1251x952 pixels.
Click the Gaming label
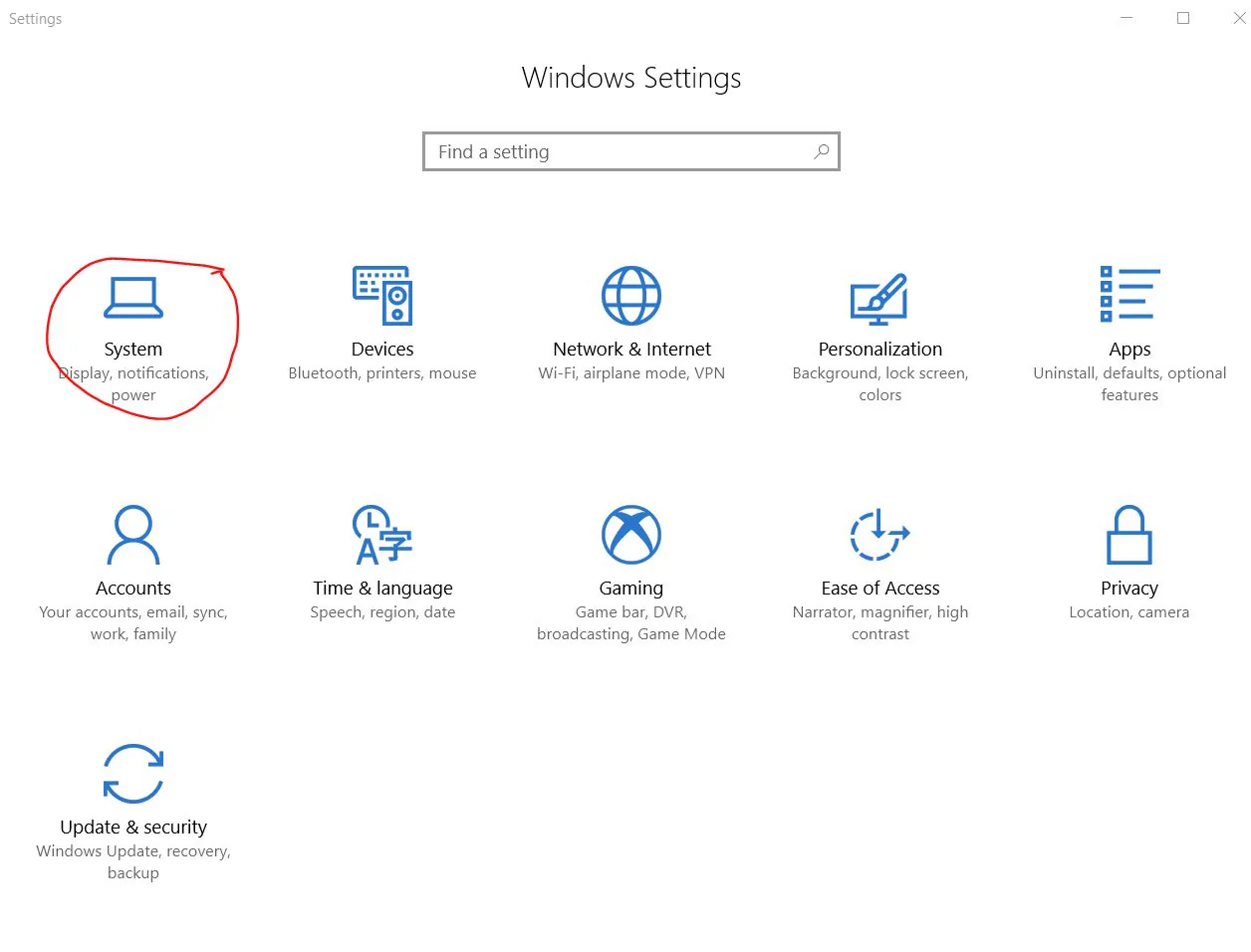coord(631,589)
